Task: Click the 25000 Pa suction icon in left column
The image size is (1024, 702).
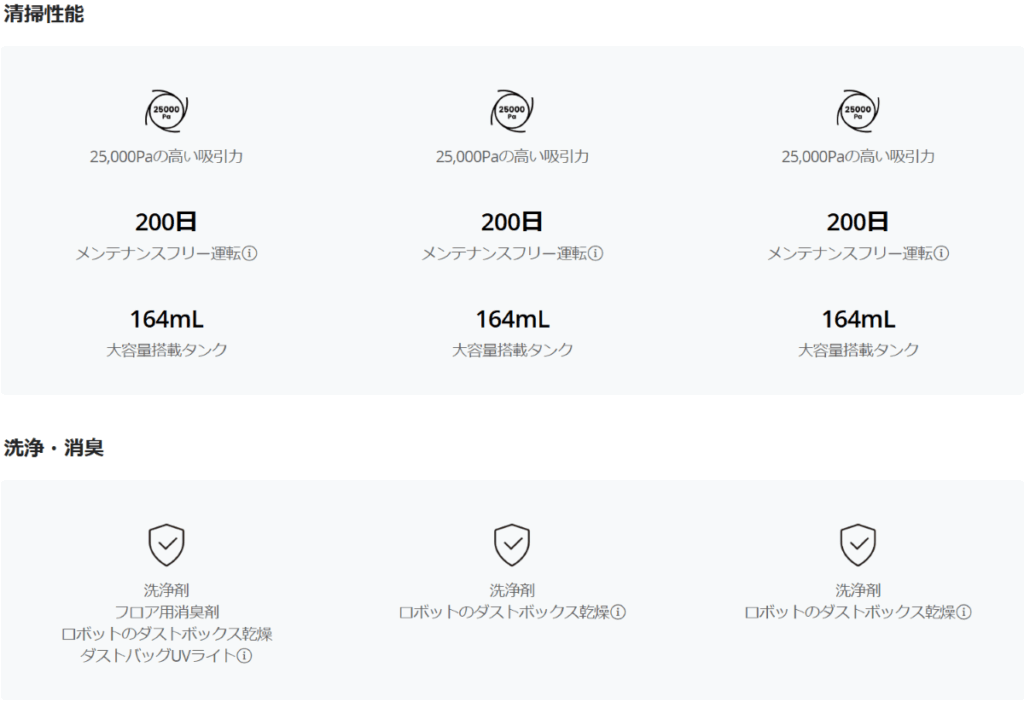Action: point(166,110)
